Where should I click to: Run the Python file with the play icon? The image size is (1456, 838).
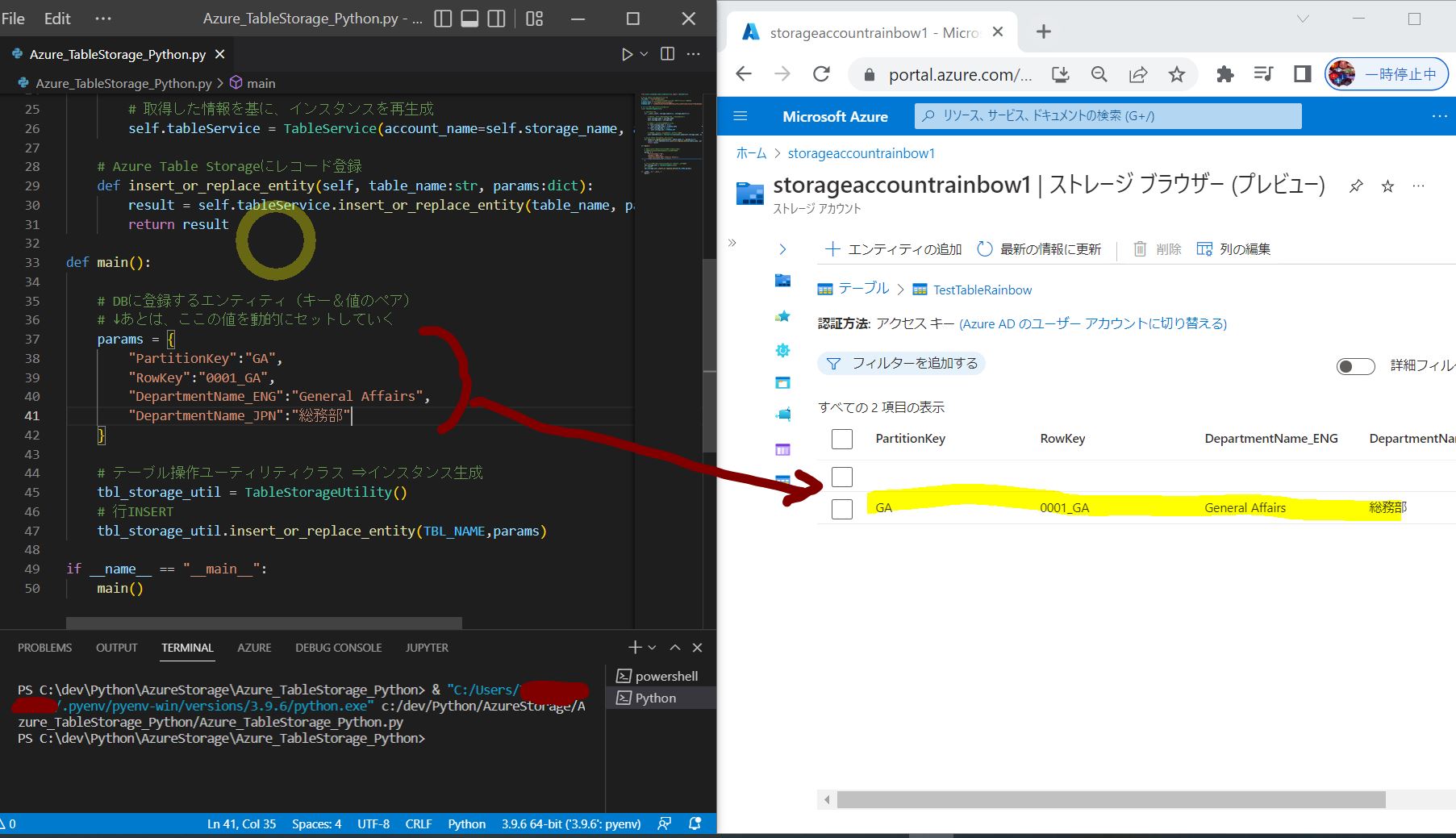627,54
